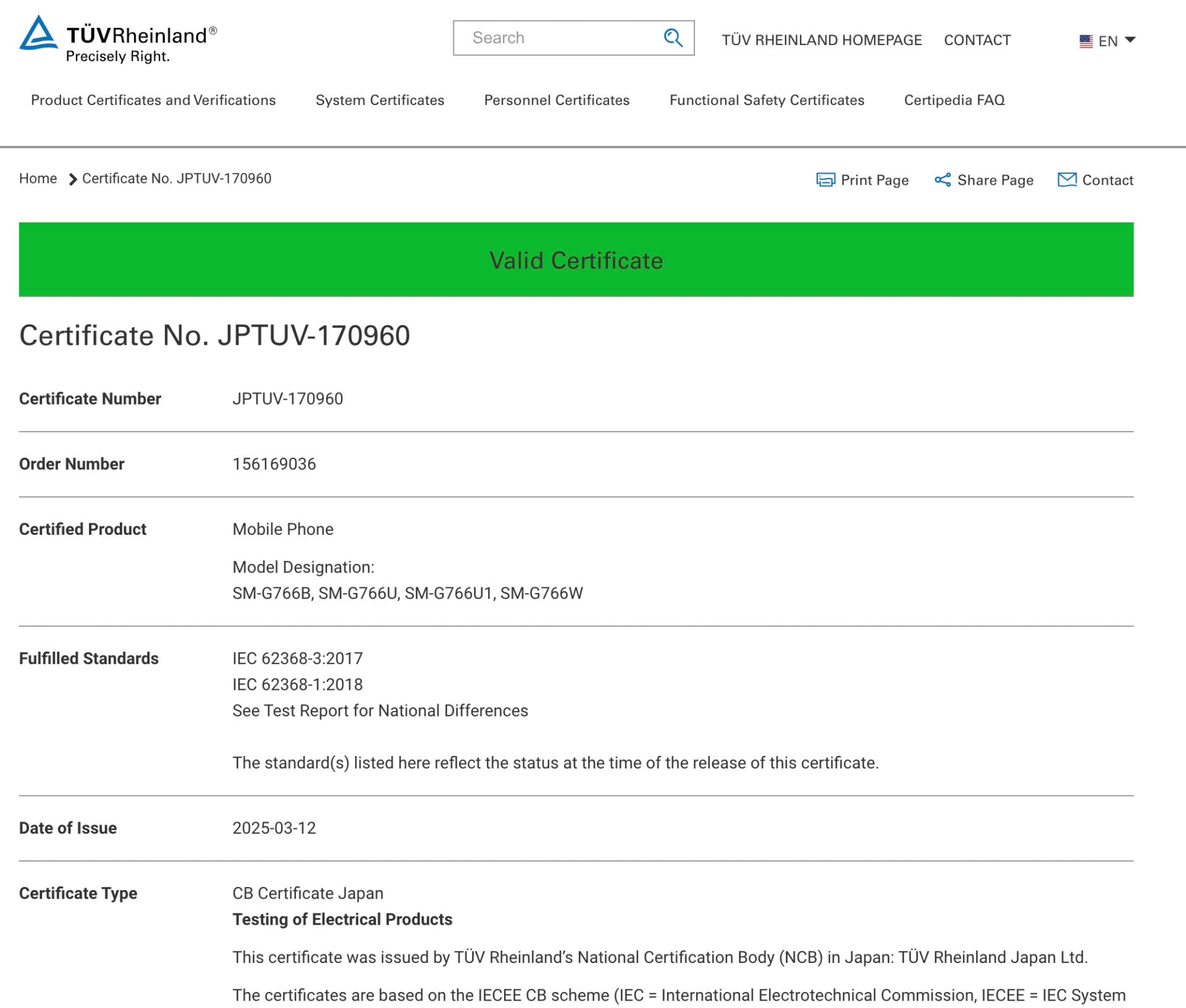This screenshot has width=1186, height=1008.
Task: Click the TÜV Rheinland triangle logo
Action: 38,33
